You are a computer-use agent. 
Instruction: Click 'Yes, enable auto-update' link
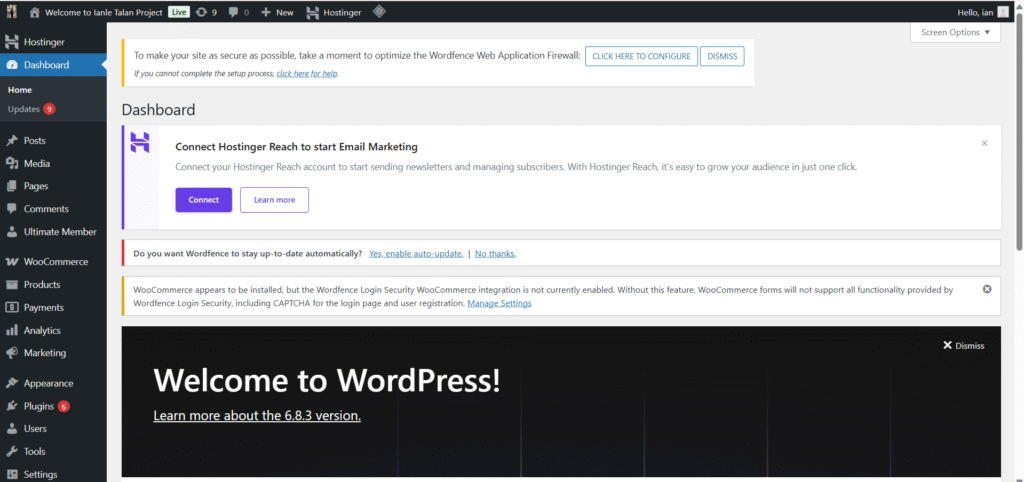point(416,254)
